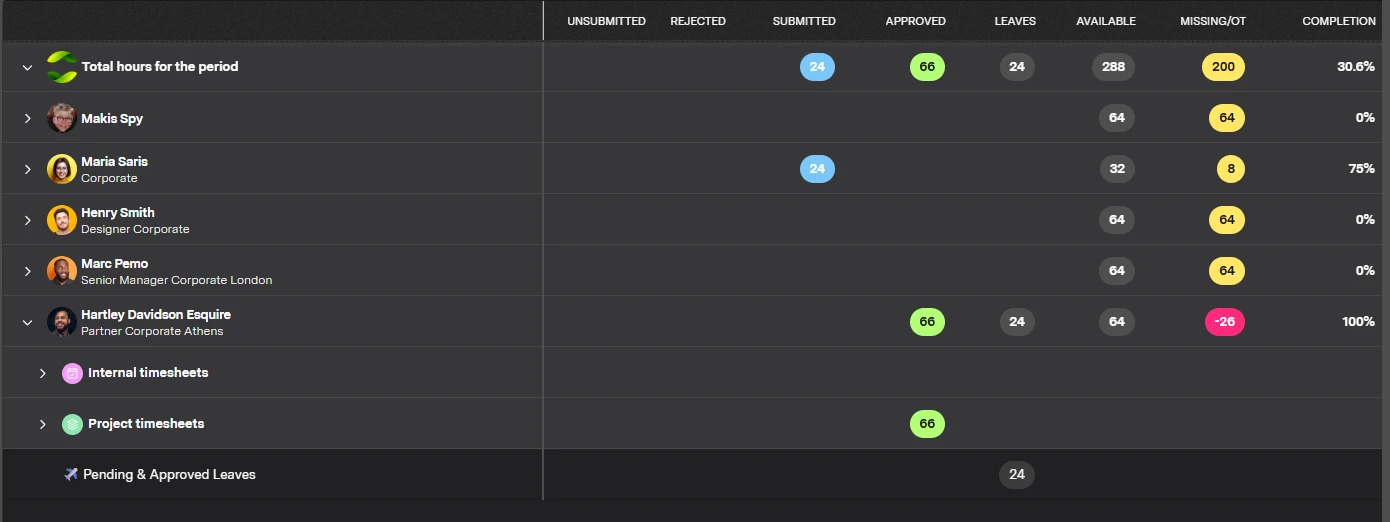Click the yellow 200 missing hours badge
This screenshot has height=522, width=1390.
1223,67
